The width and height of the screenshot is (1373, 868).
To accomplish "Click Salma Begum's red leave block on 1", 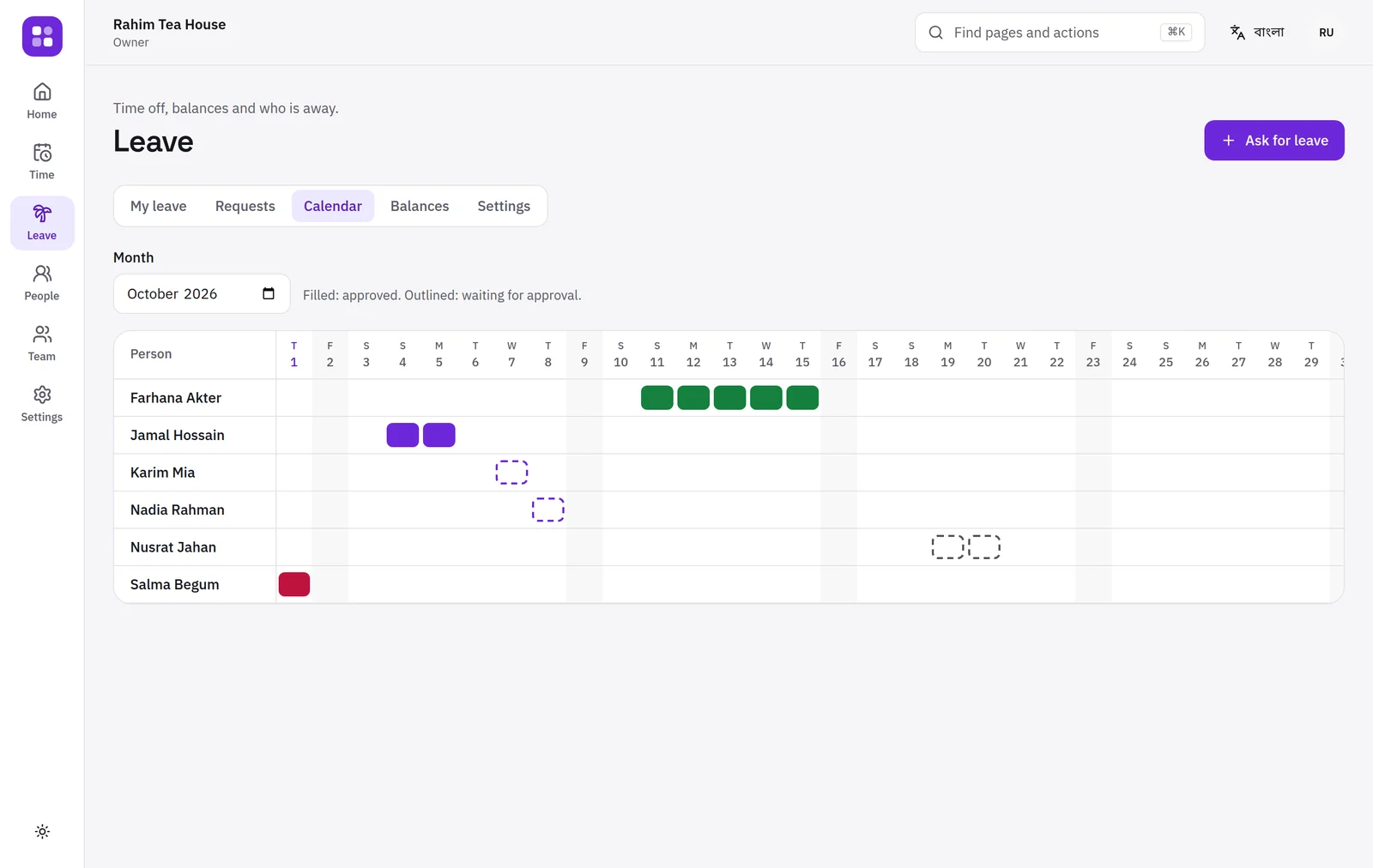I will point(294,584).
